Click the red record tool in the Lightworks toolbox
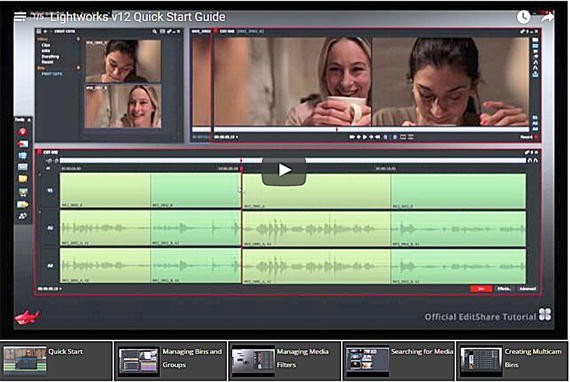Screen dimensions: 570x382 (23, 132)
